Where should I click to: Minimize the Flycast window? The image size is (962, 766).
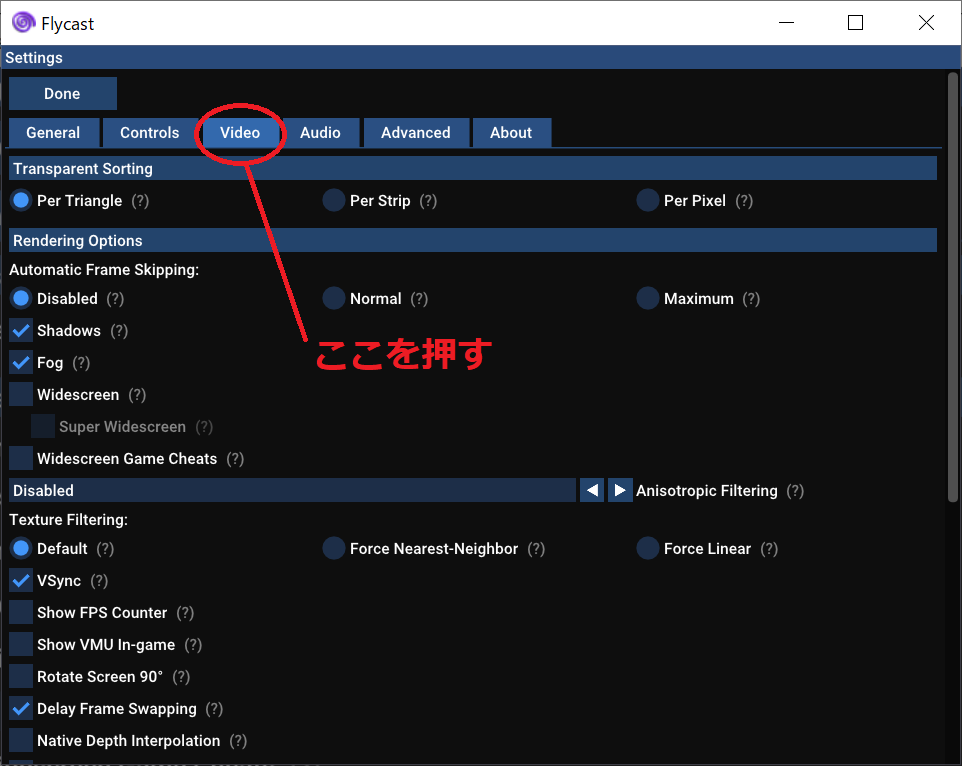(x=787, y=23)
